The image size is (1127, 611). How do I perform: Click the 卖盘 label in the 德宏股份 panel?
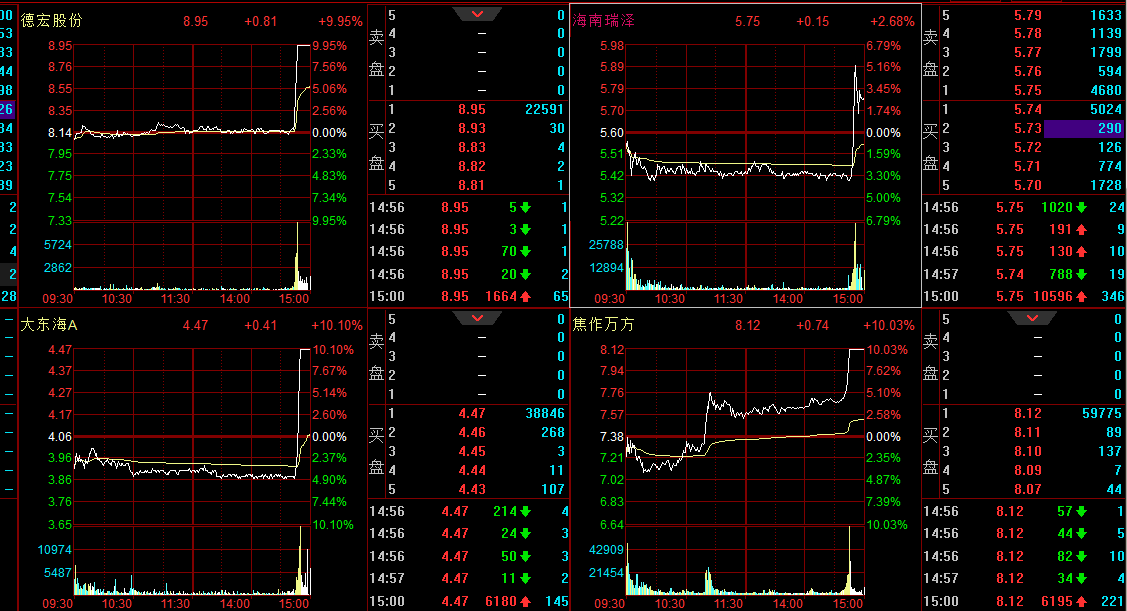(x=376, y=53)
